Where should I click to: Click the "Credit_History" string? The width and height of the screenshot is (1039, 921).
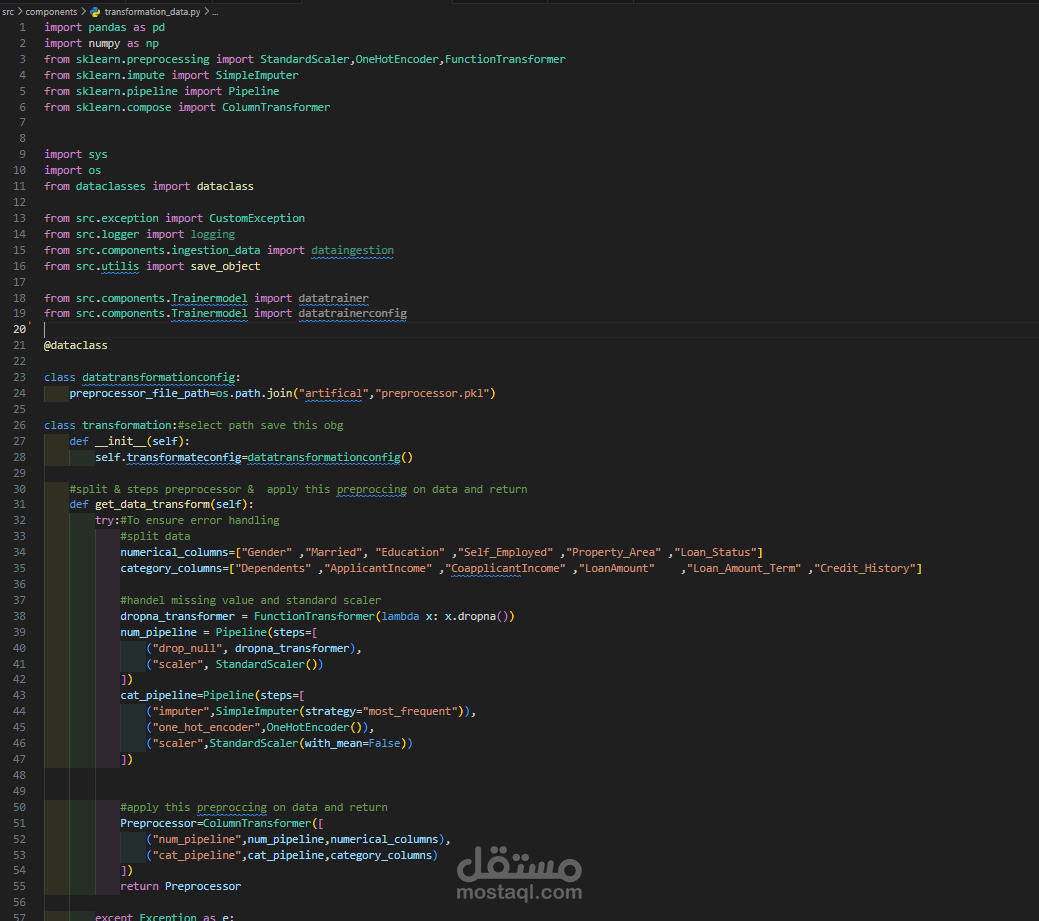[x=865, y=568]
